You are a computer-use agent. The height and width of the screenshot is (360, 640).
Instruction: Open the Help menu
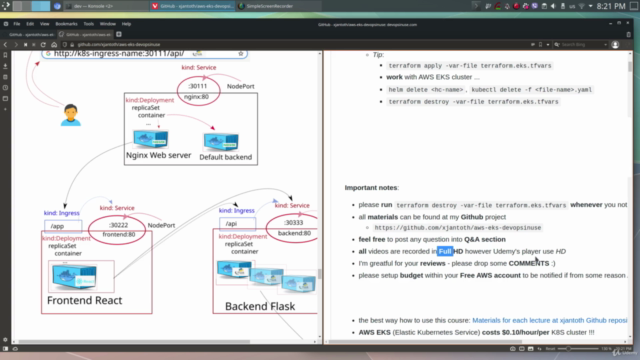pos(127,24)
